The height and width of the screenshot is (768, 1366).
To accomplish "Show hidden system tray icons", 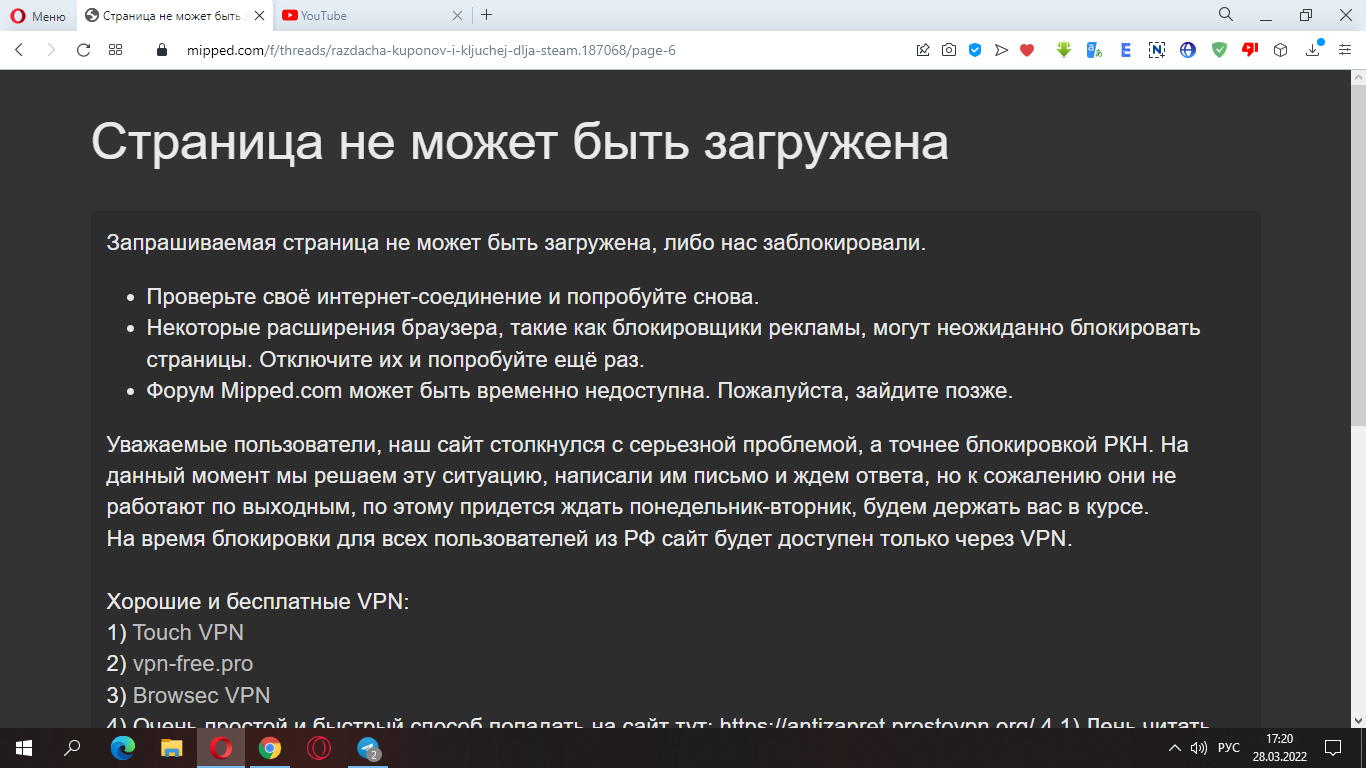I will coord(1175,747).
